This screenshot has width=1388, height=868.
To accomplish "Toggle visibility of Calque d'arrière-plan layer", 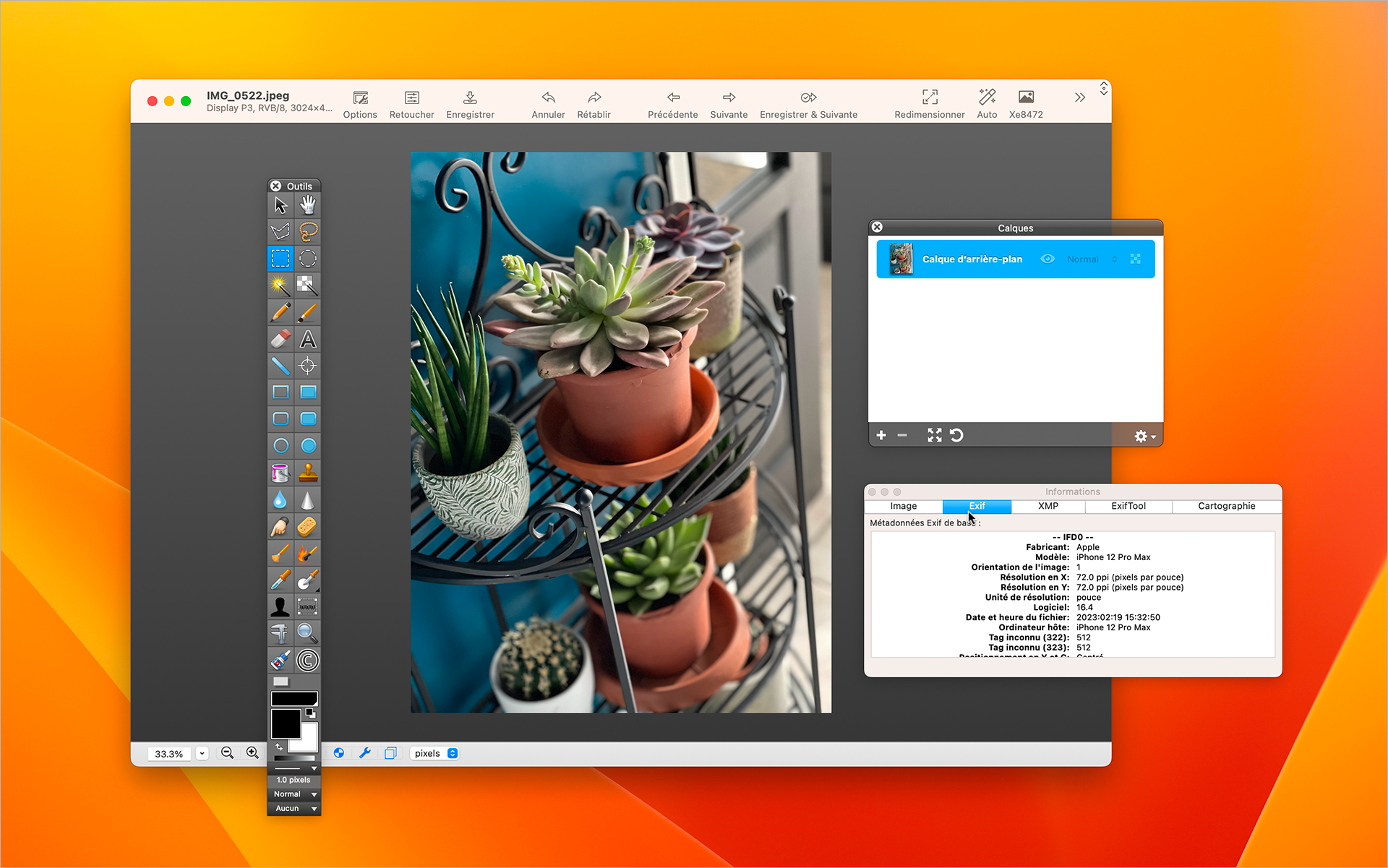I will (x=1048, y=259).
